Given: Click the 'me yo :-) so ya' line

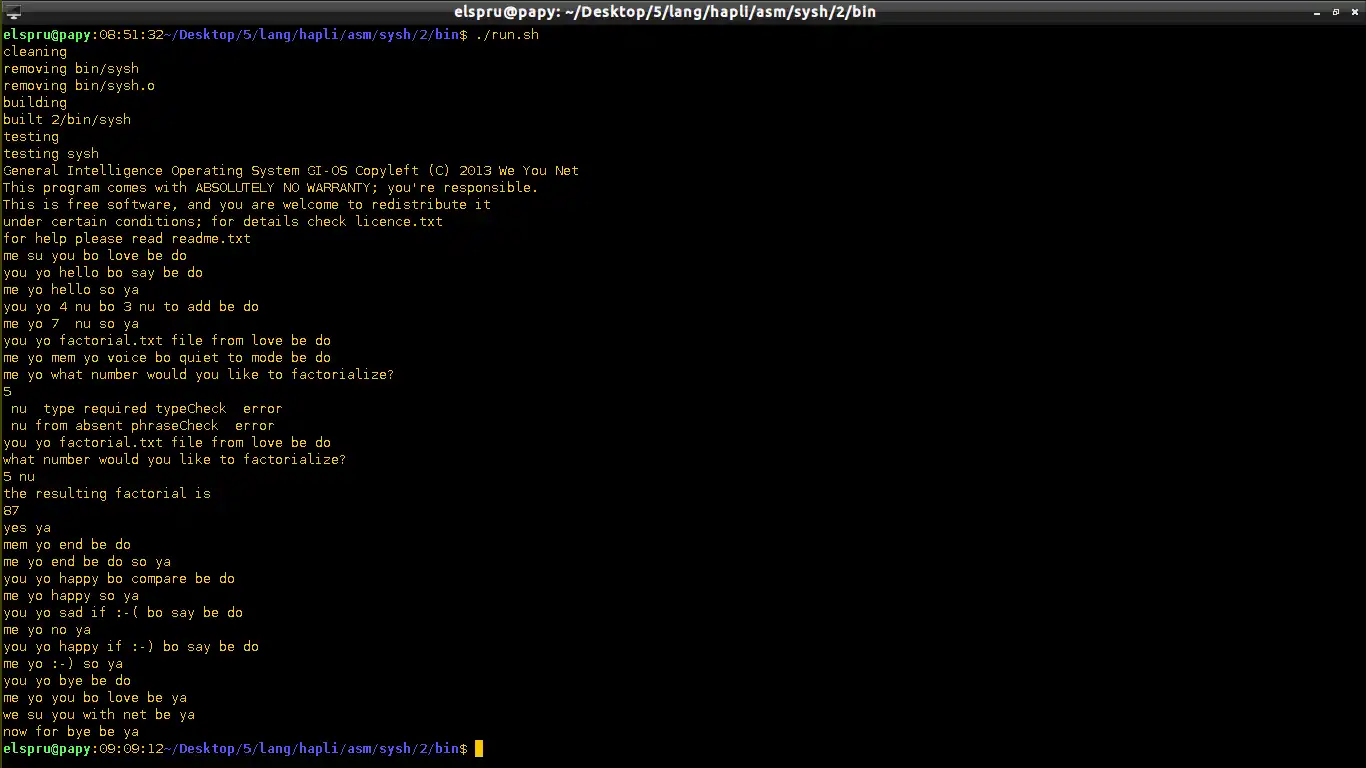Looking at the screenshot, I should tap(63, 664).
